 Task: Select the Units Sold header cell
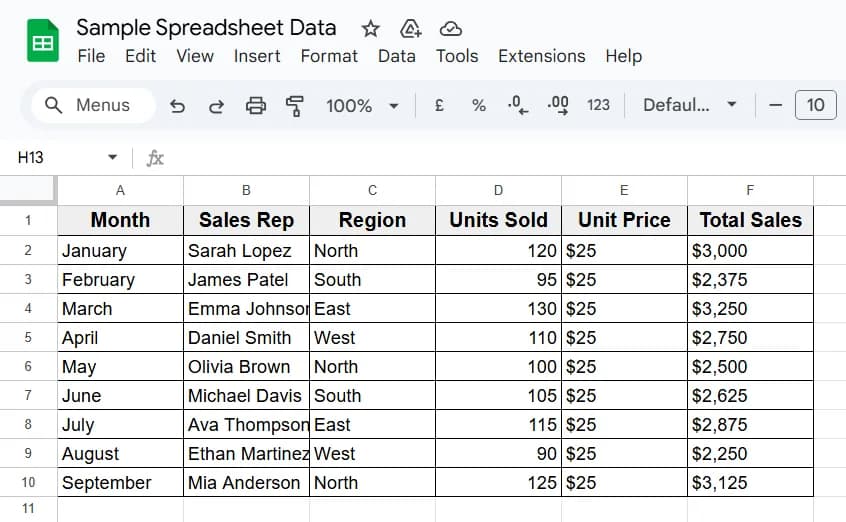point(498,220)
